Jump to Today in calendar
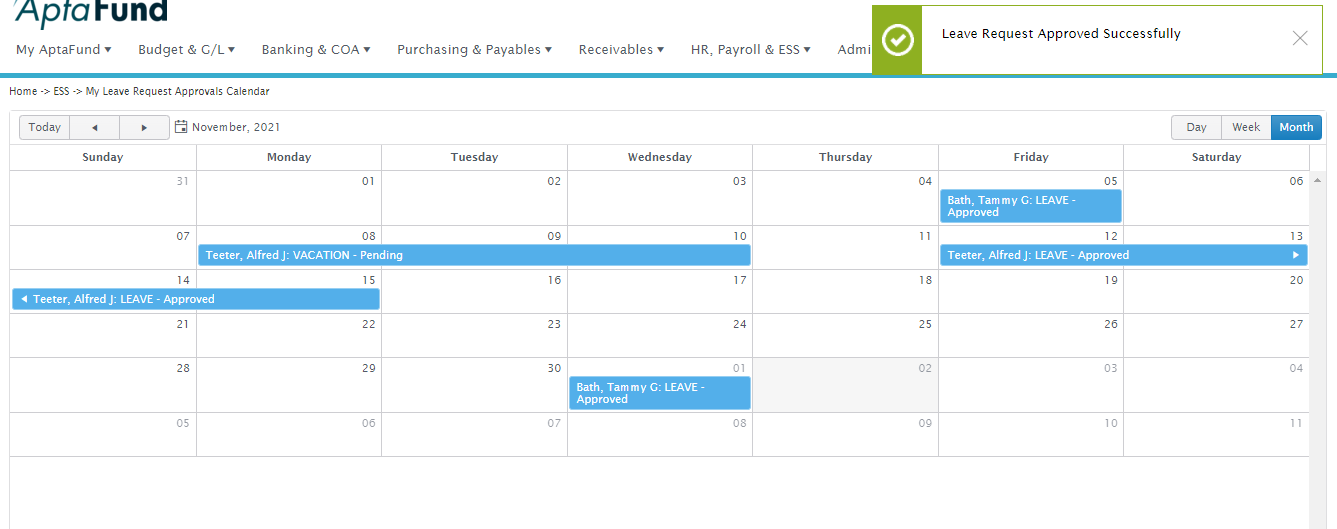This screenshot has height=529, width=1337. [x=45, y=127]
